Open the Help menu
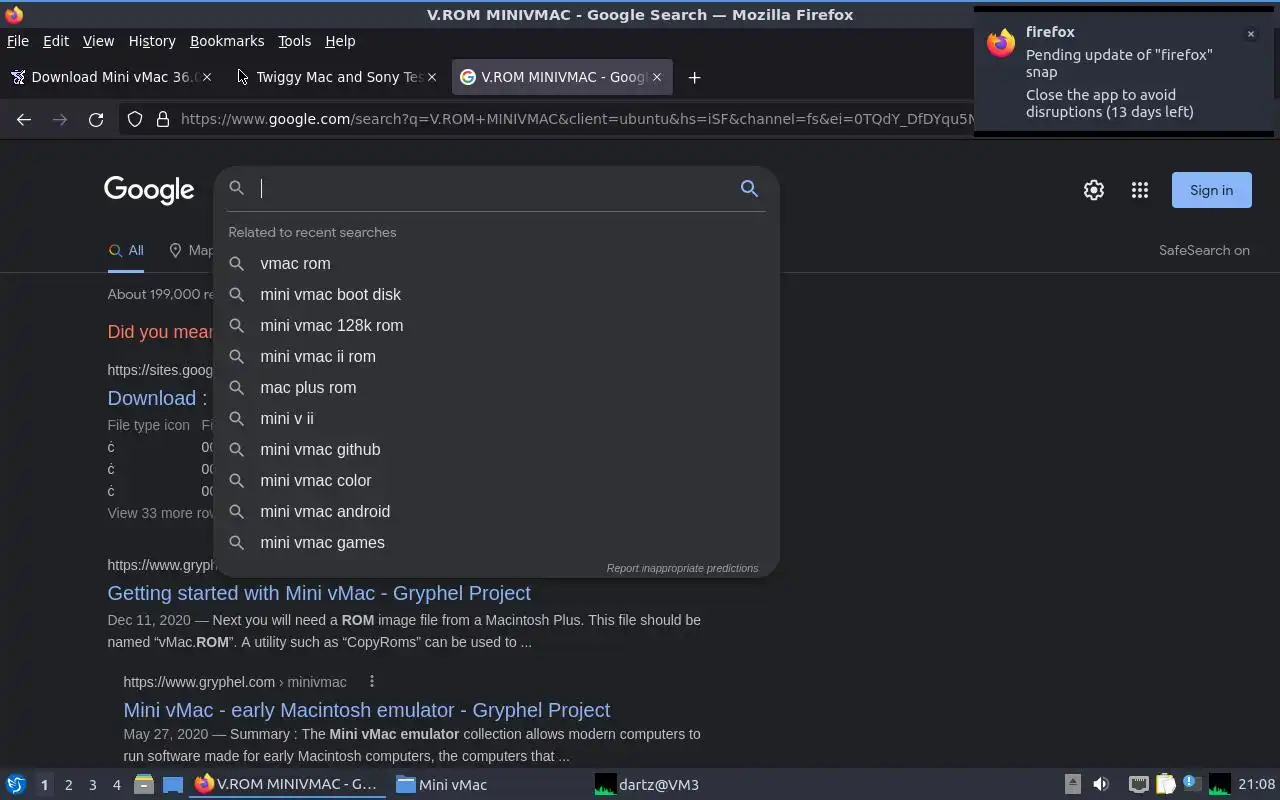Image resolution: width=1280 pixels, height=800 pixels. pyautogui.click(x=340, y=41)
